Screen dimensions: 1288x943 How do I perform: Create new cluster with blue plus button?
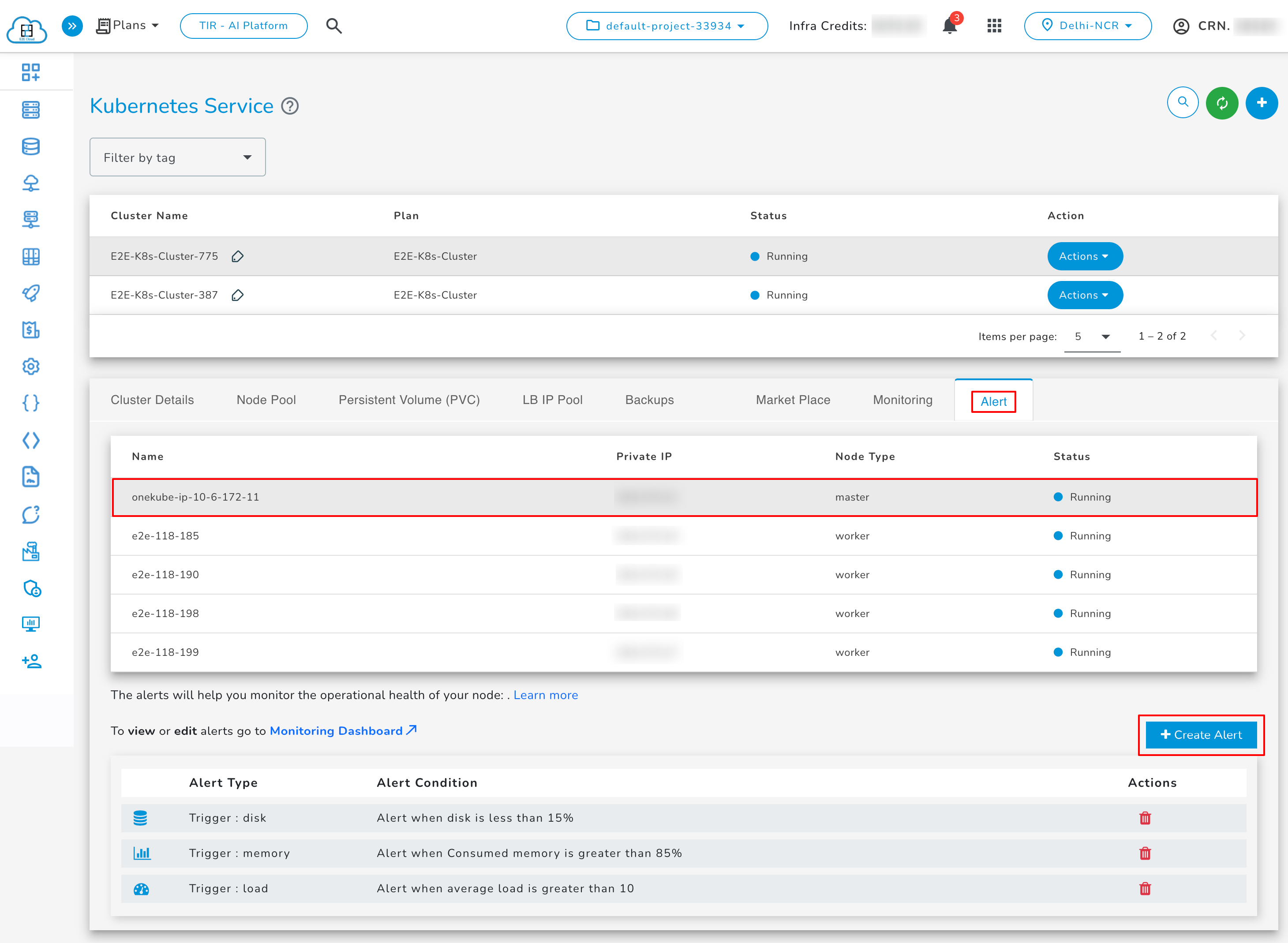click(1262, 103)
